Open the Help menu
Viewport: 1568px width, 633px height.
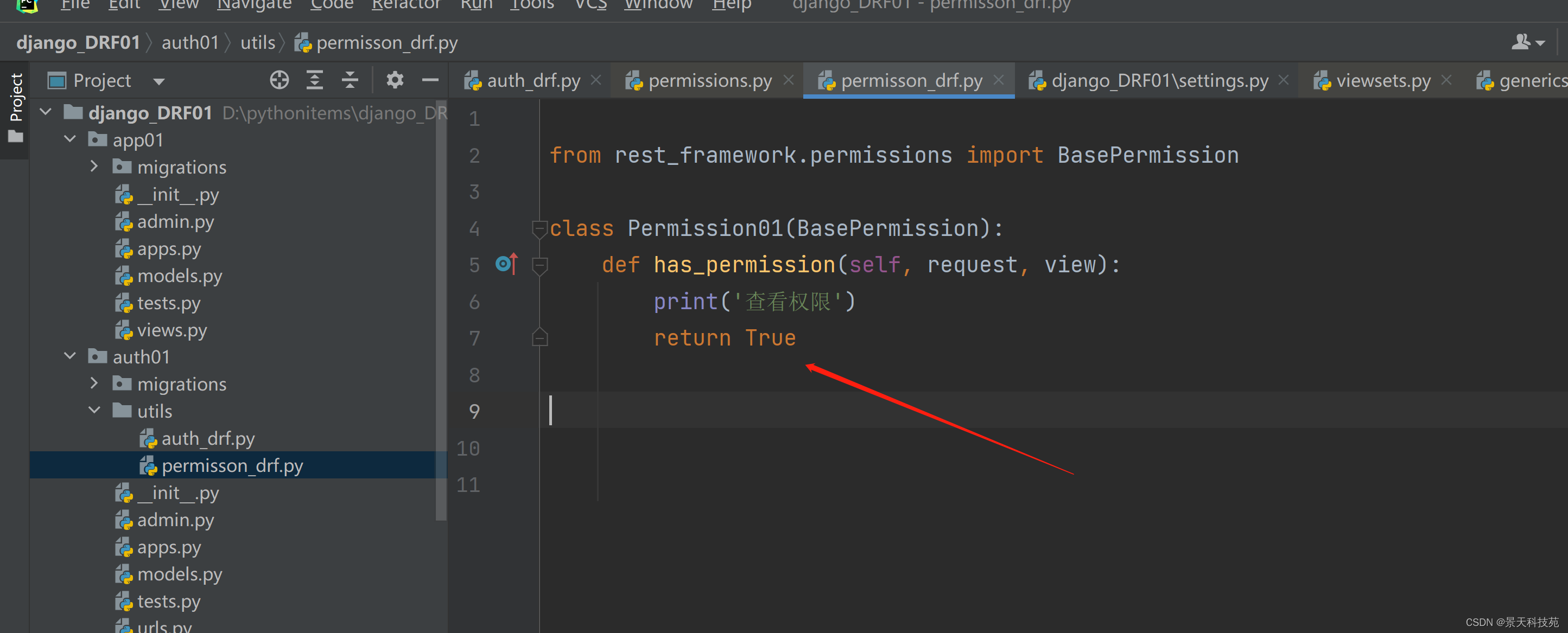732,5
